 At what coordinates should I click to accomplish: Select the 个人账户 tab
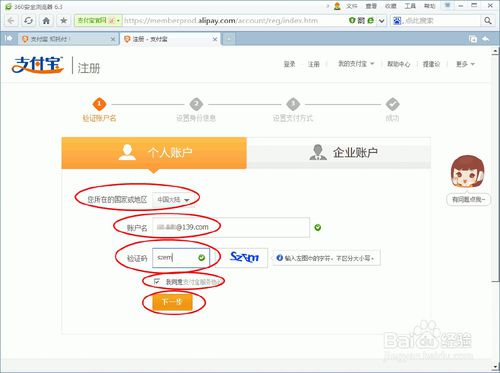154,153
